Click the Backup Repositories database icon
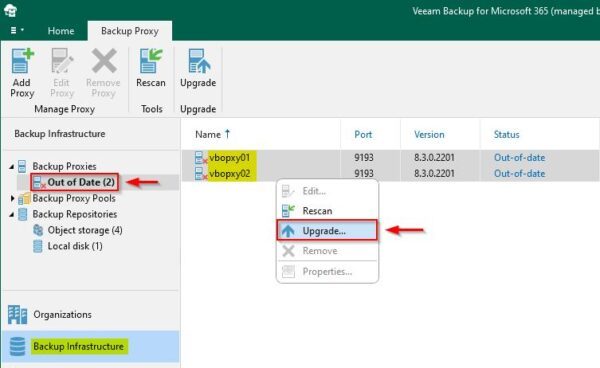600x368 pixels. [x=23, y=214]
